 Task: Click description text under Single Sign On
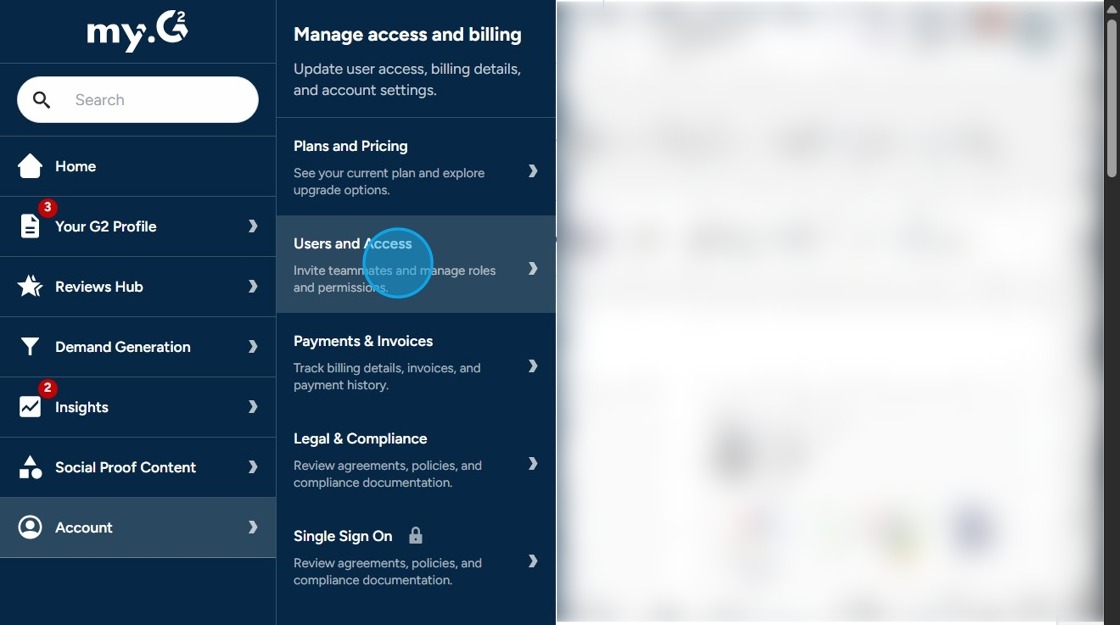click(x=388, y=571)
